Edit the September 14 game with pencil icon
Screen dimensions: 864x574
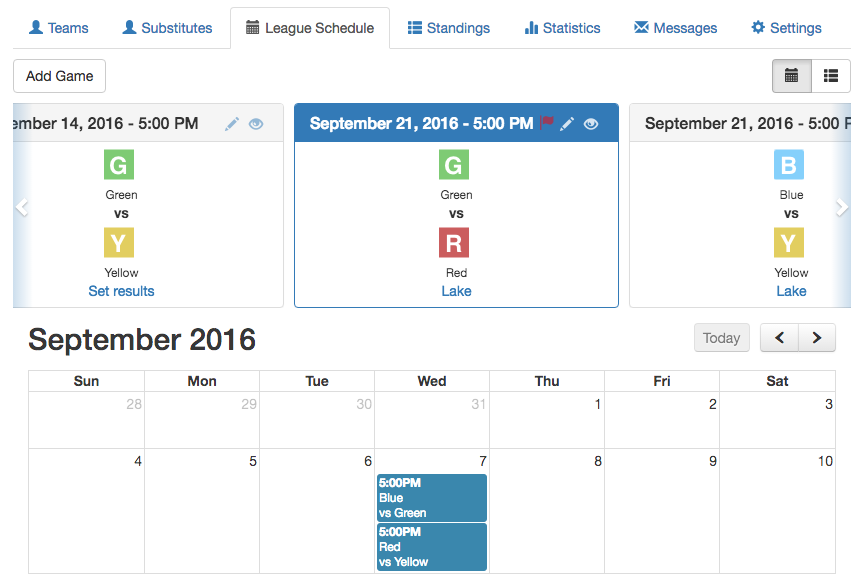232,124
